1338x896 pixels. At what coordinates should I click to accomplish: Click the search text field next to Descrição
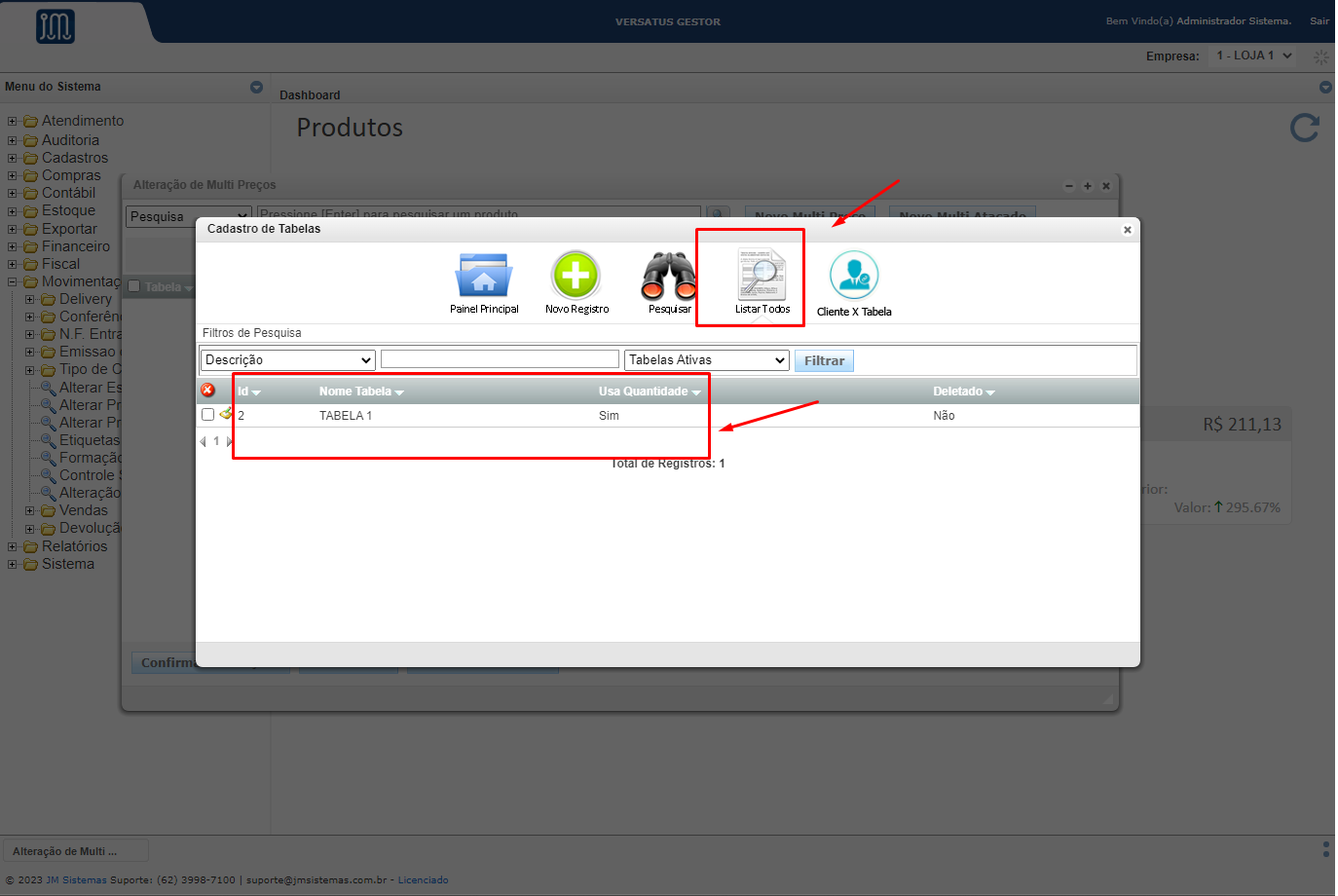point(500,359)
